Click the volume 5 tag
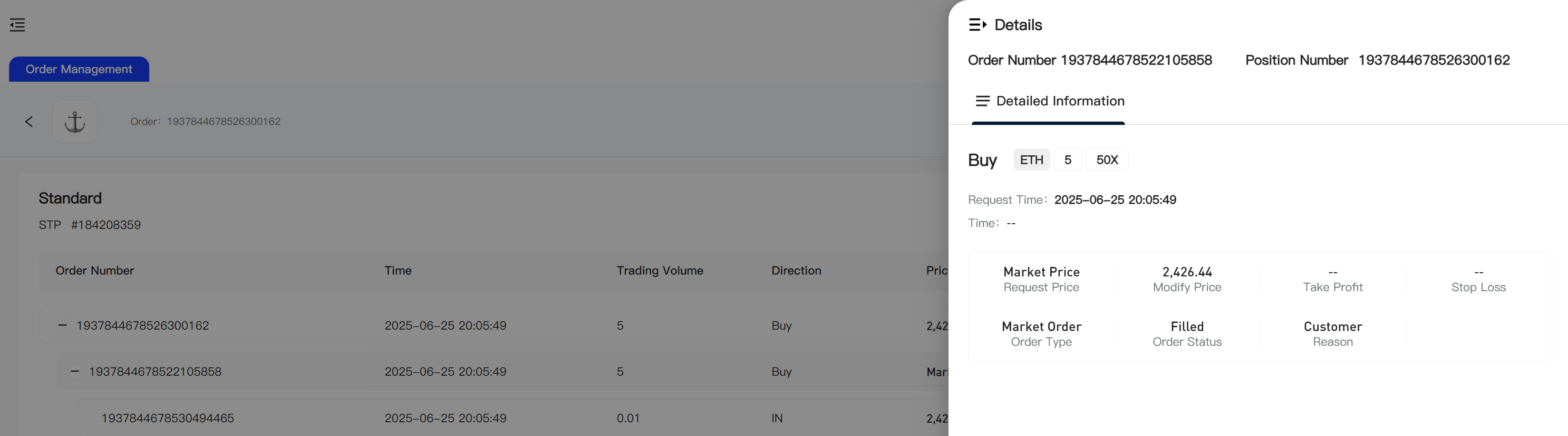This screenshot has height=436, width=1568. [1068, 160]
